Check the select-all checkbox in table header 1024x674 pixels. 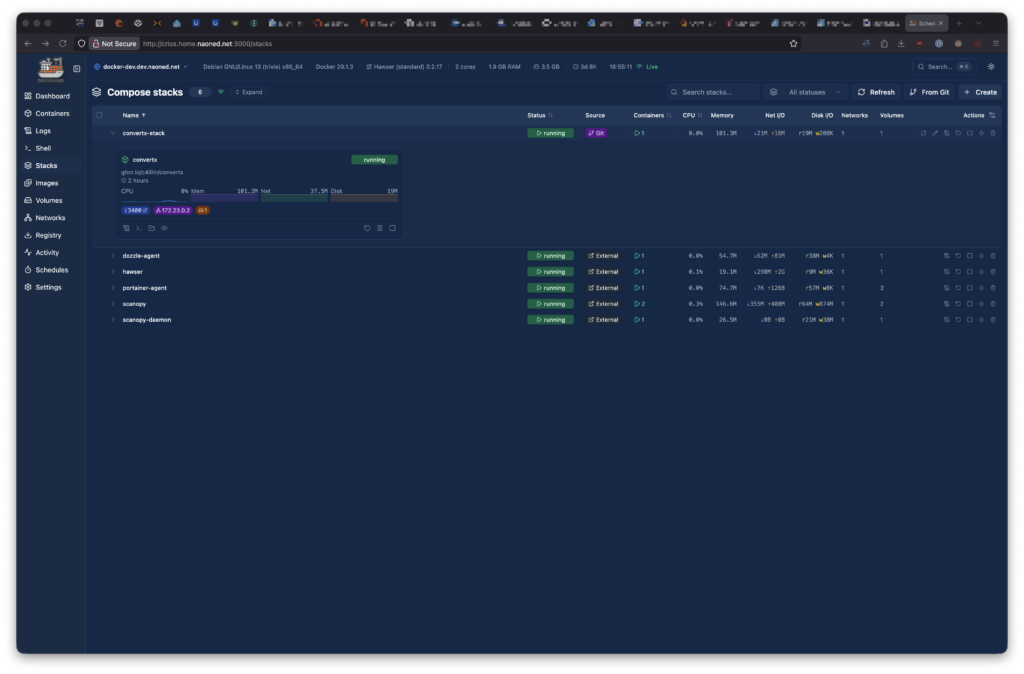[99, 115]
